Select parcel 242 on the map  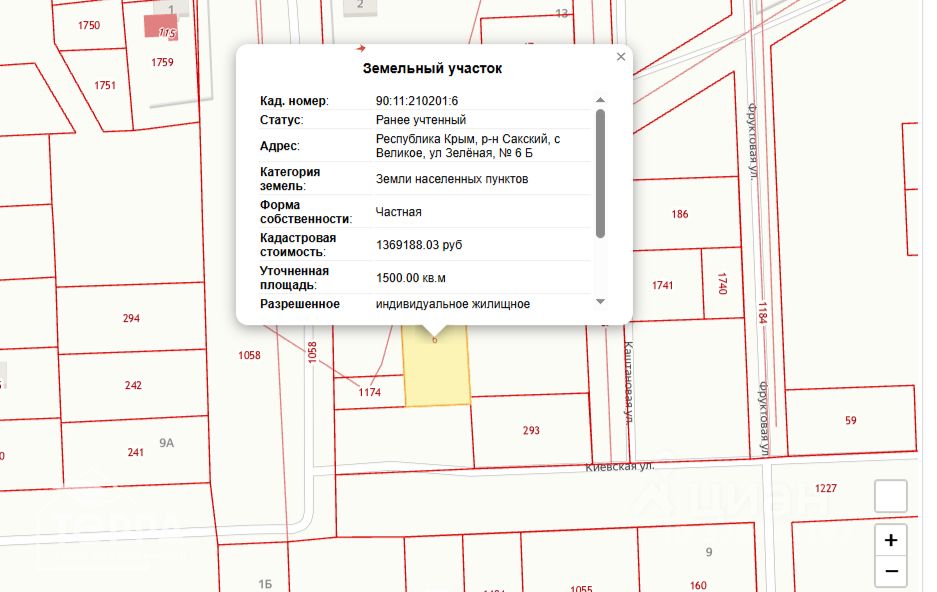[x=133, y=385]
